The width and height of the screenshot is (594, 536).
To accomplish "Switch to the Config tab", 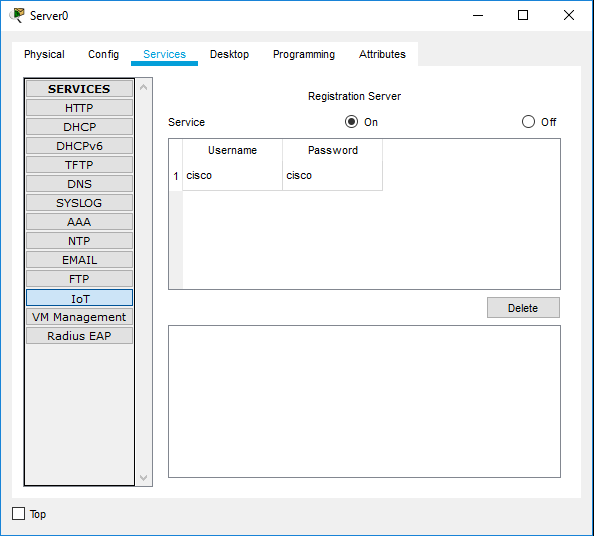I will 103,54.
